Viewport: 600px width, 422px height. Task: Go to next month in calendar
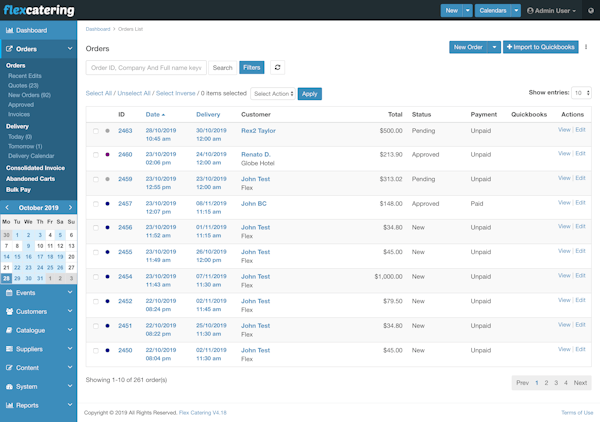[70, 207]
